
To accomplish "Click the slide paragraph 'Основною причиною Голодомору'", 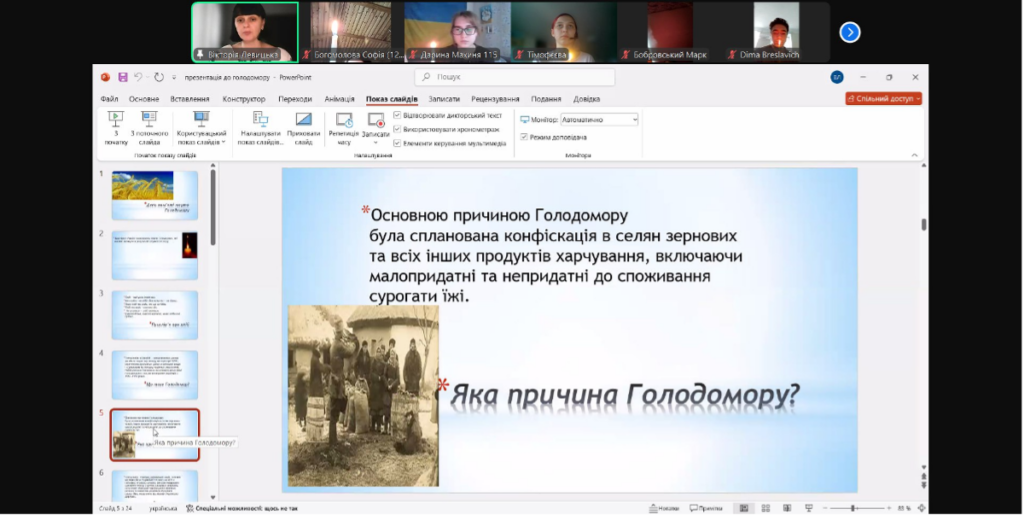I will pyautogui.click(x=500, y=215).
